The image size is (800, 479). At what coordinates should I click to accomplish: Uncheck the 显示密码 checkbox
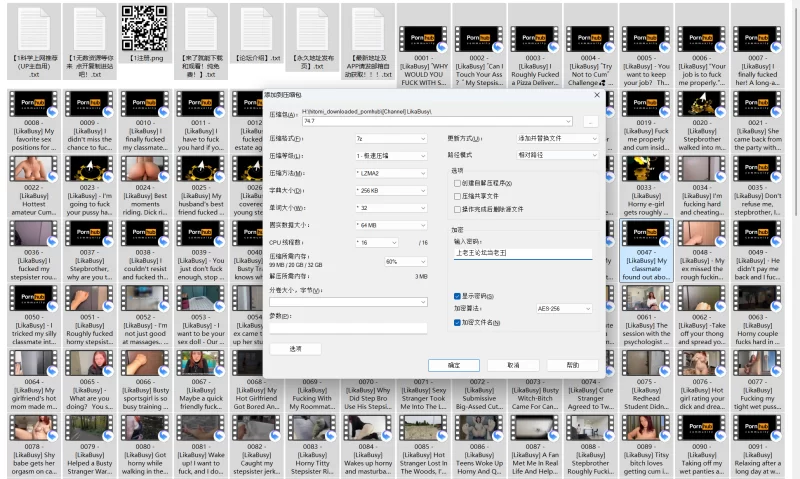point(457,297)
